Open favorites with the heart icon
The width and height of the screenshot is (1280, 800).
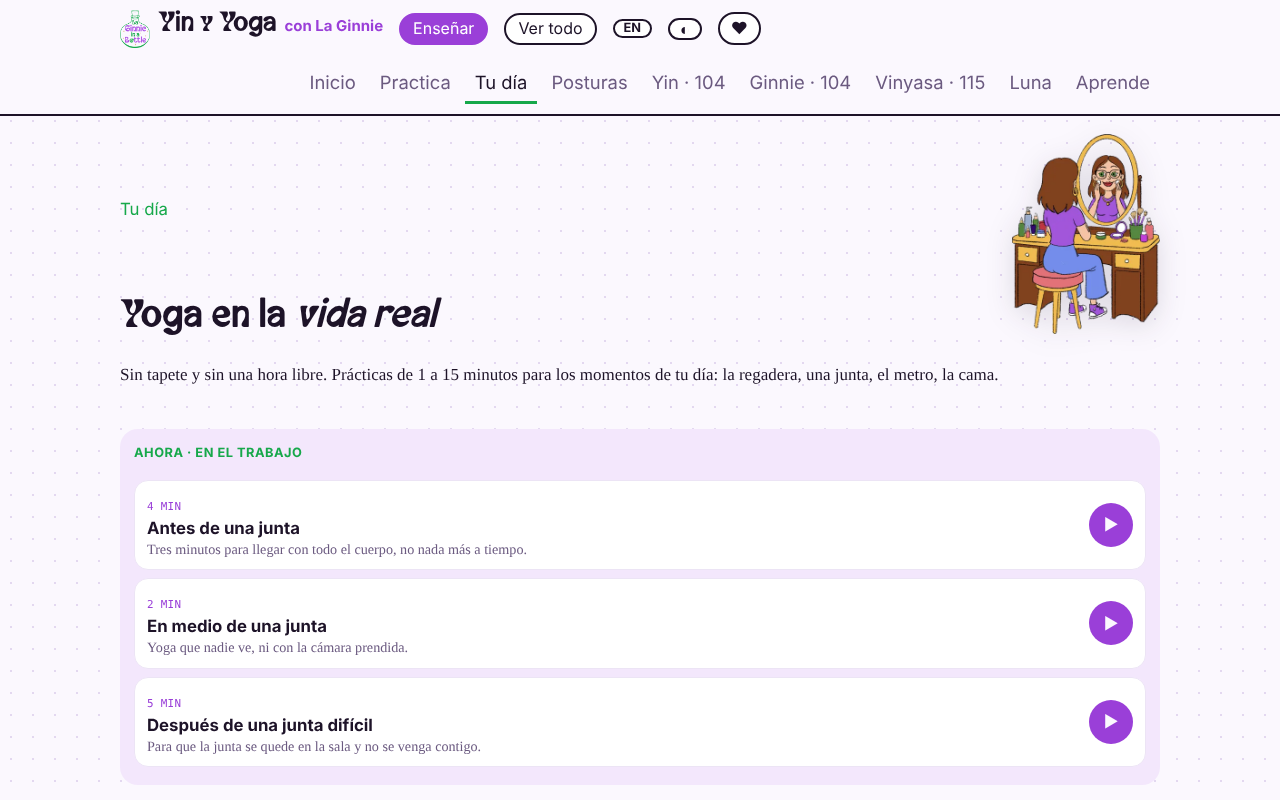tap(739, 28)
